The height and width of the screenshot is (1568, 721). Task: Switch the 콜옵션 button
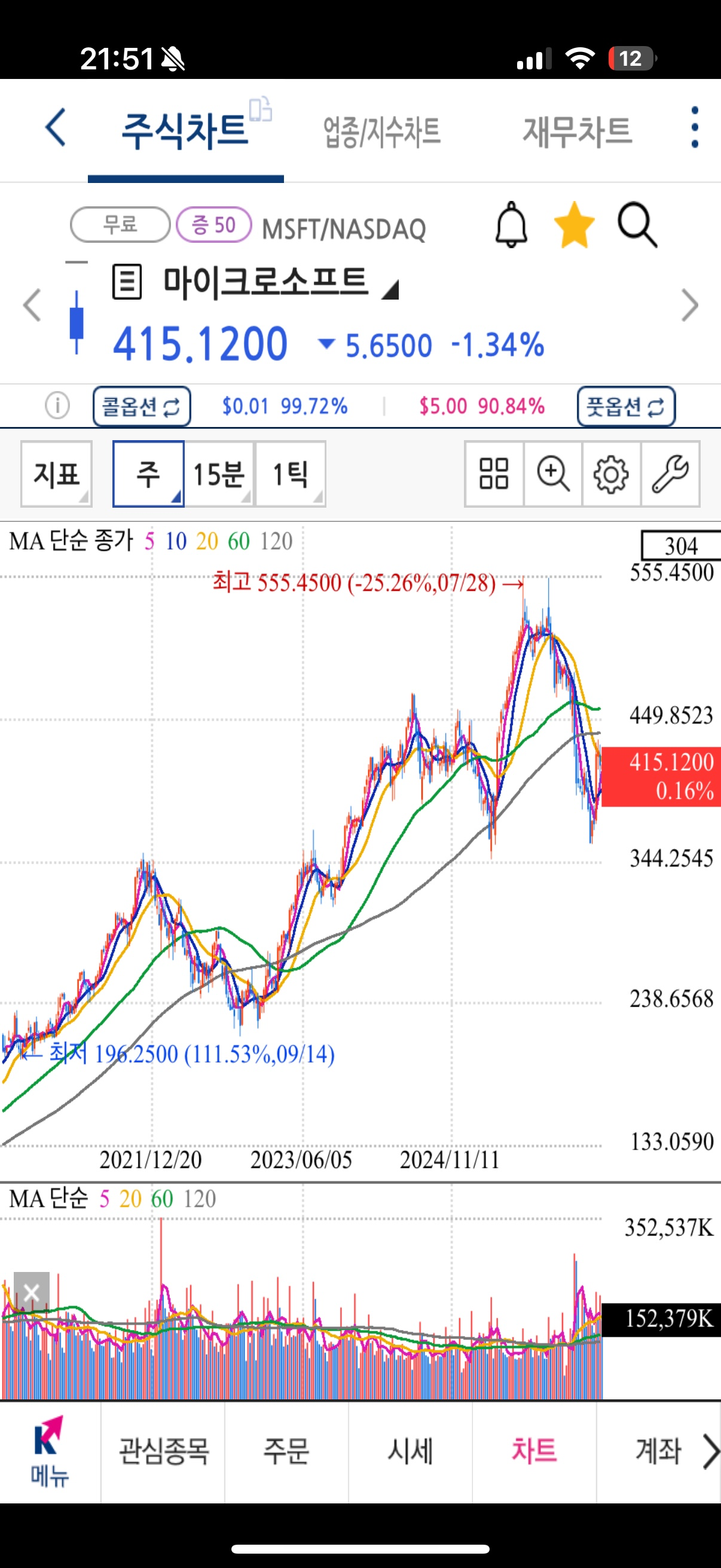[142, 406]
